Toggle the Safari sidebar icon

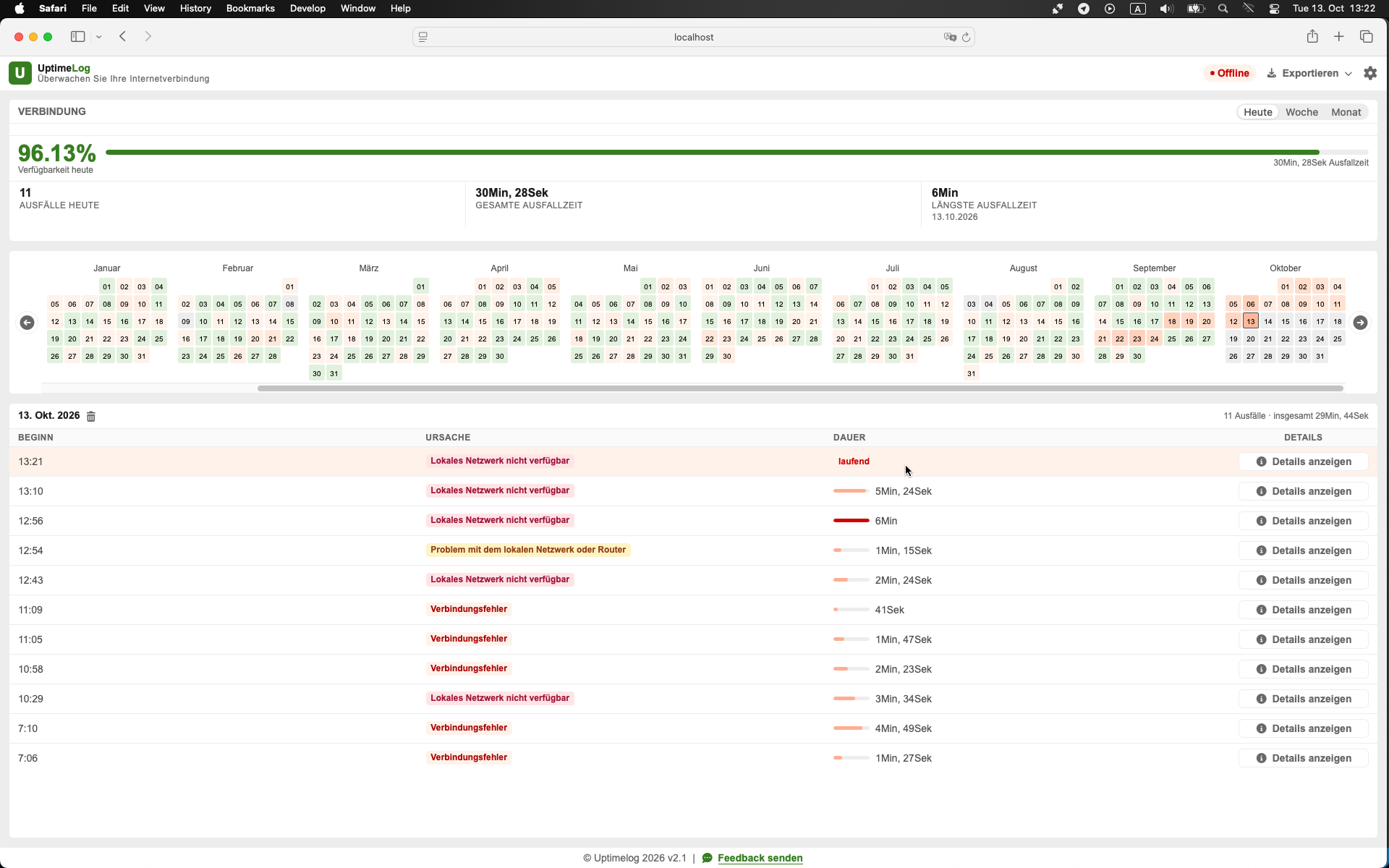click(77, 37)
